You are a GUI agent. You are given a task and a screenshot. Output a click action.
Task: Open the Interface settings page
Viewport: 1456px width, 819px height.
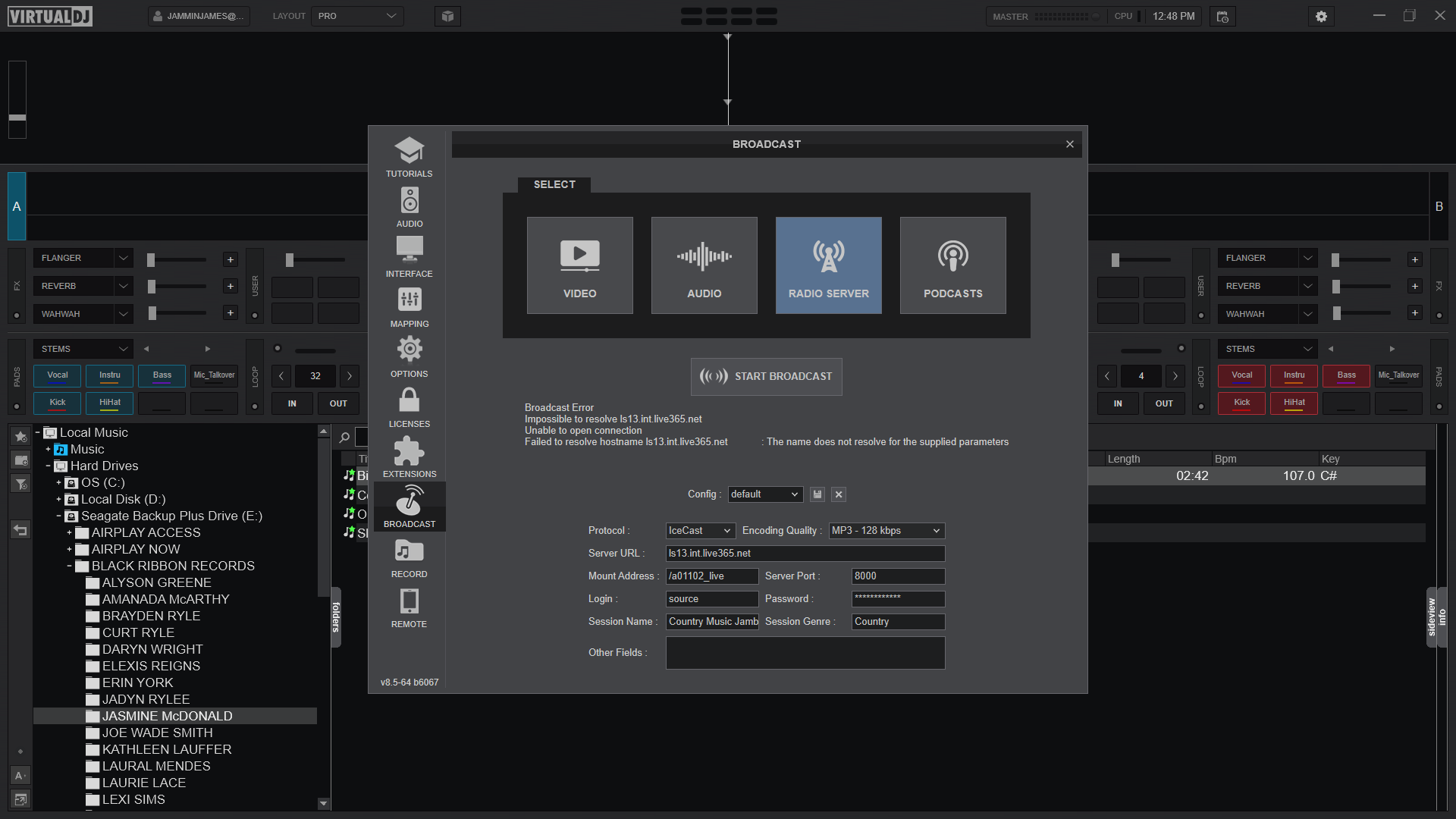pos(409,257)
